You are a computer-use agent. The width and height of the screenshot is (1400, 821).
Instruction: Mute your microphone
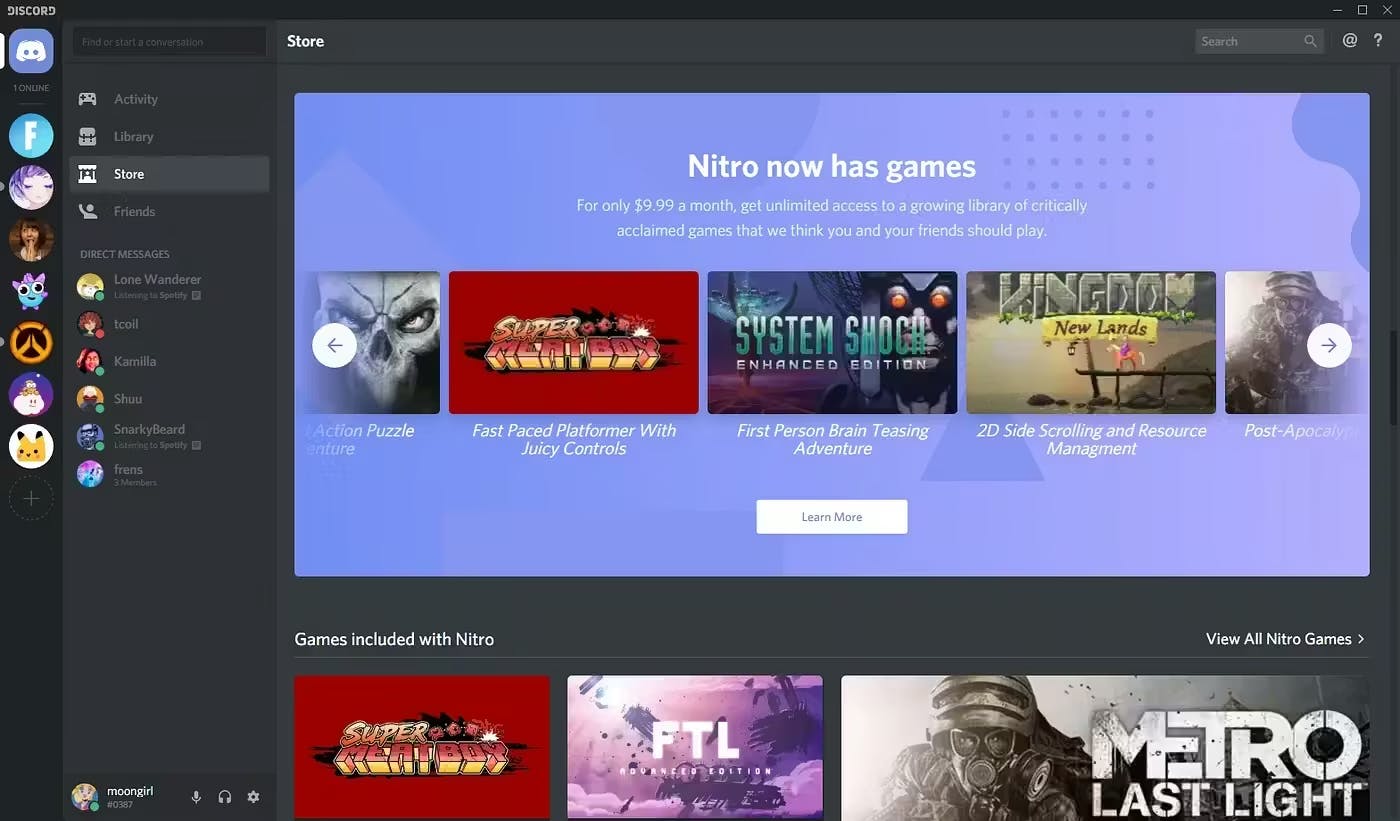tap(196, 796)
